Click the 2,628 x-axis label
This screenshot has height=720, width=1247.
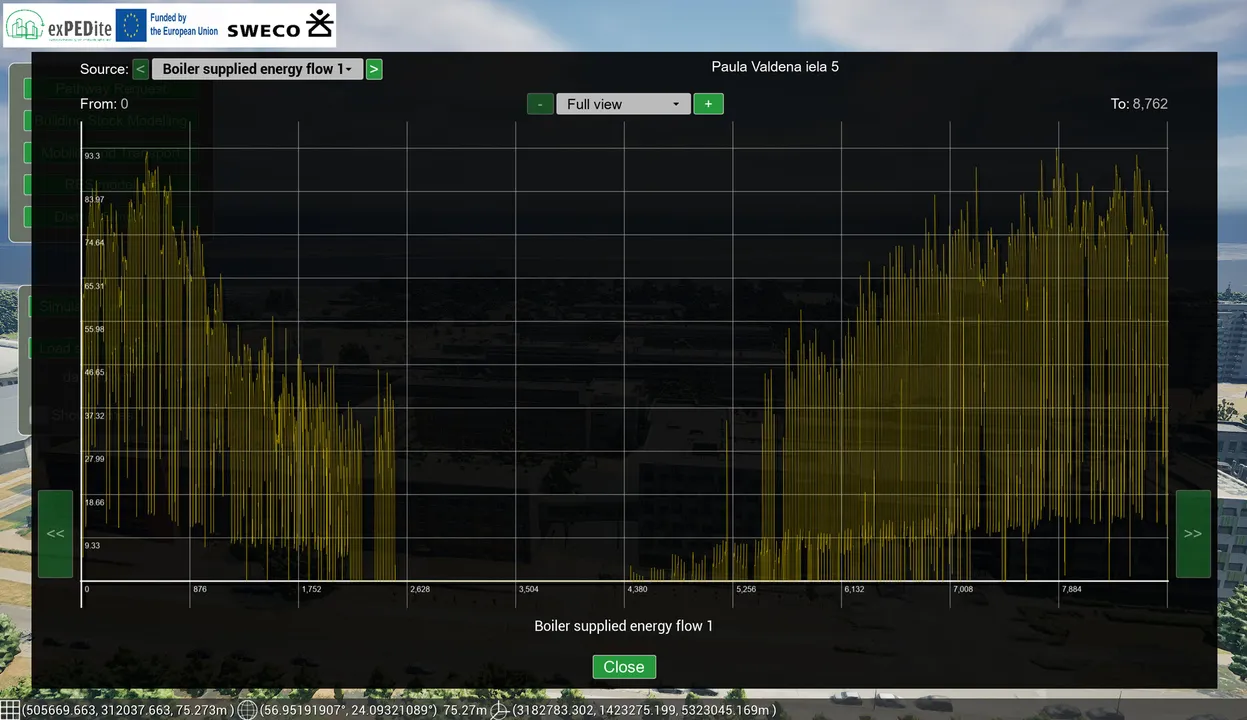tap(420, 589)
